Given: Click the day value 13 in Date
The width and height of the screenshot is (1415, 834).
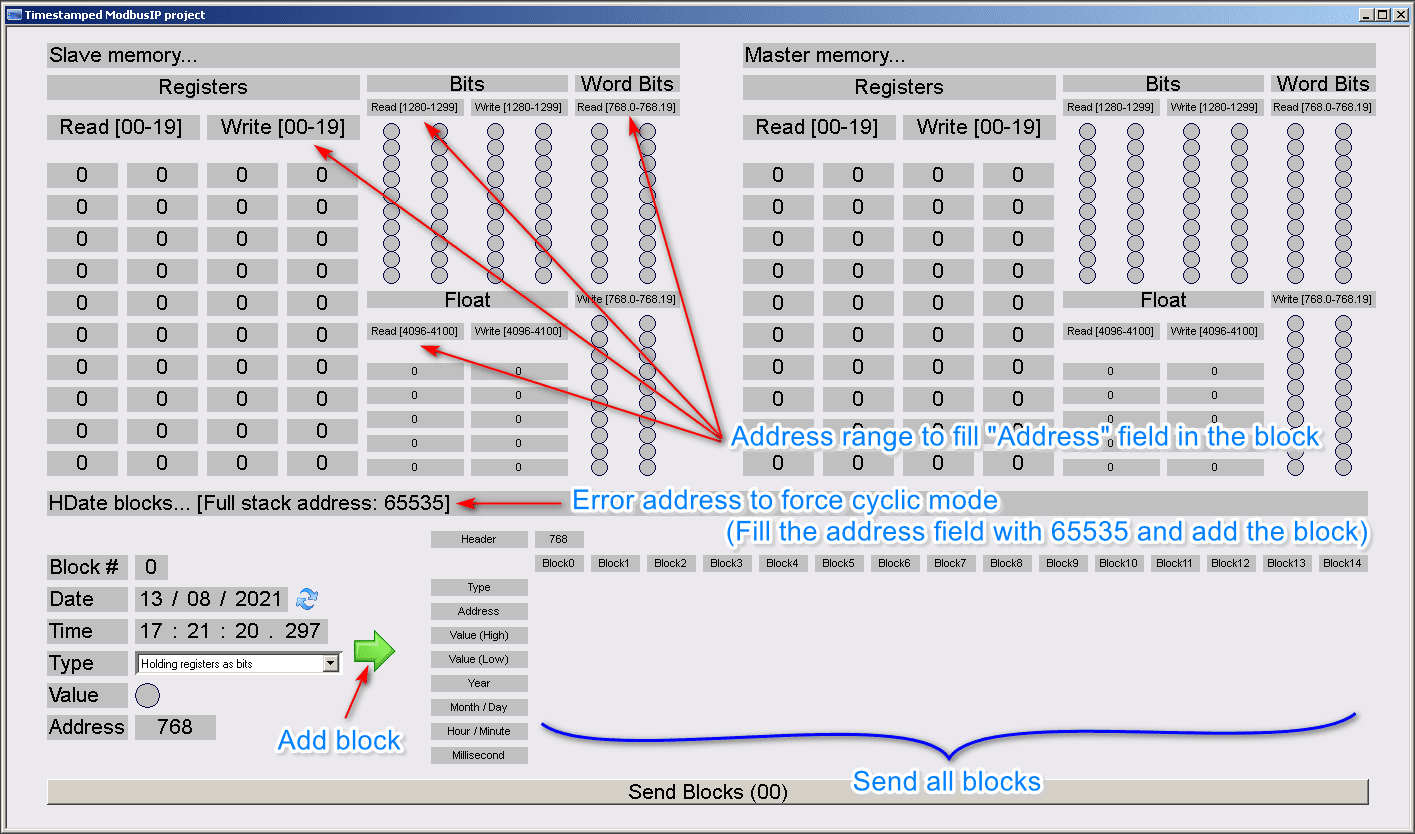Looking at the screenshot, I should point(151,599).
